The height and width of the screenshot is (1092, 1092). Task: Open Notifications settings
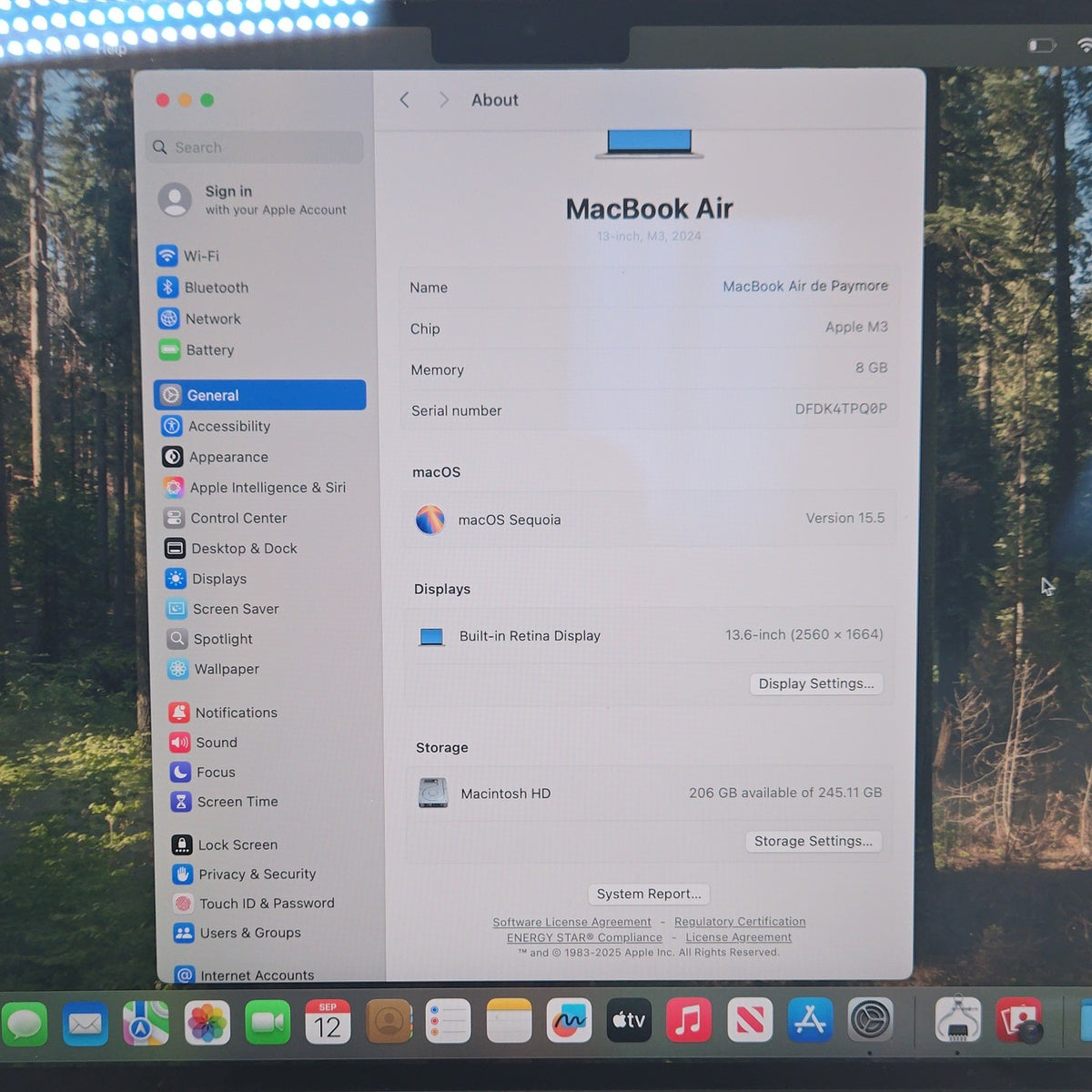[x=224, y=713]
